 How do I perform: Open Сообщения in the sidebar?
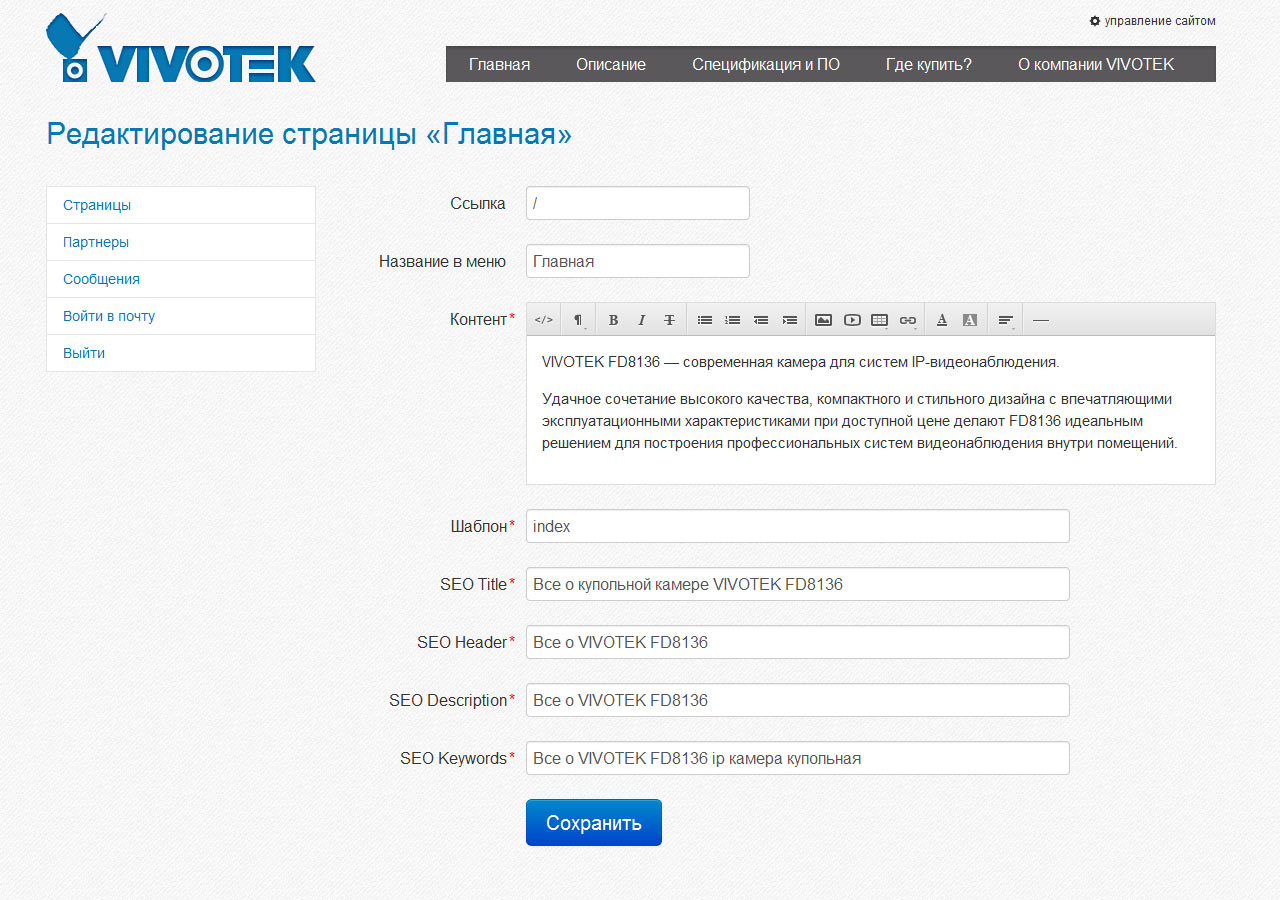[x=181, y=279]
